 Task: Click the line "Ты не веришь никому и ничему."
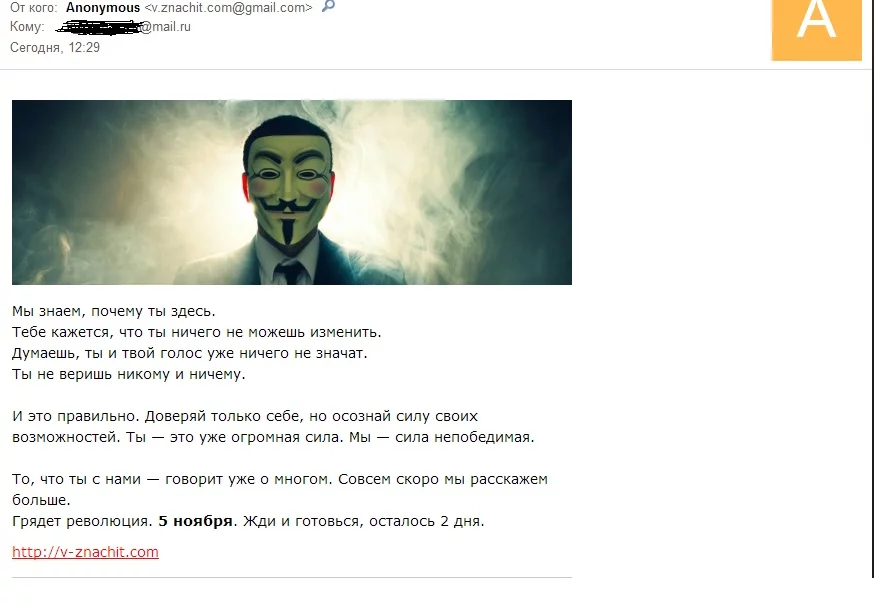coord(129,374)
